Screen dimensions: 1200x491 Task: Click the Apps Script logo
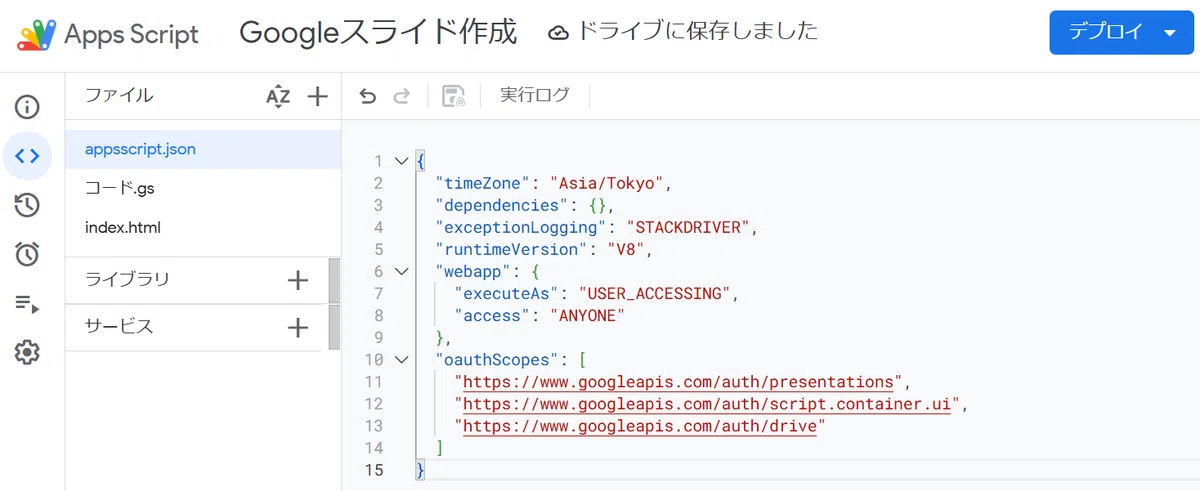click(x=36, y=34)
